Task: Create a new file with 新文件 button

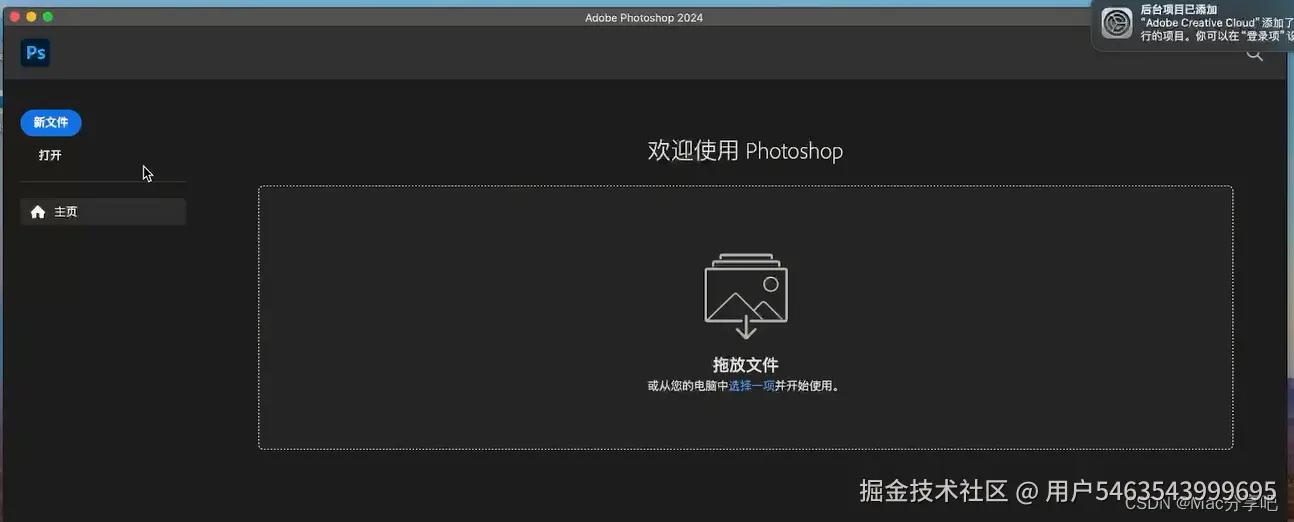Action: pos(51,122)
